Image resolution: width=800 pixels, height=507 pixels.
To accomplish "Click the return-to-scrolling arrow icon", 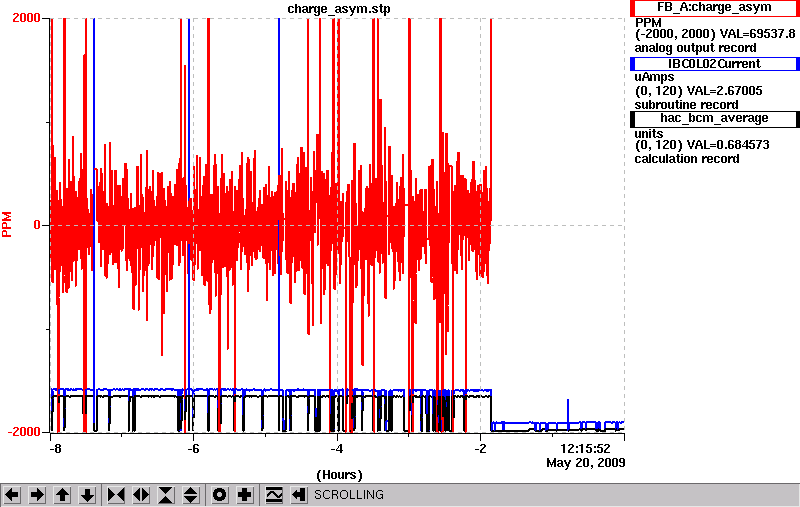I will (x=298, y=495).
